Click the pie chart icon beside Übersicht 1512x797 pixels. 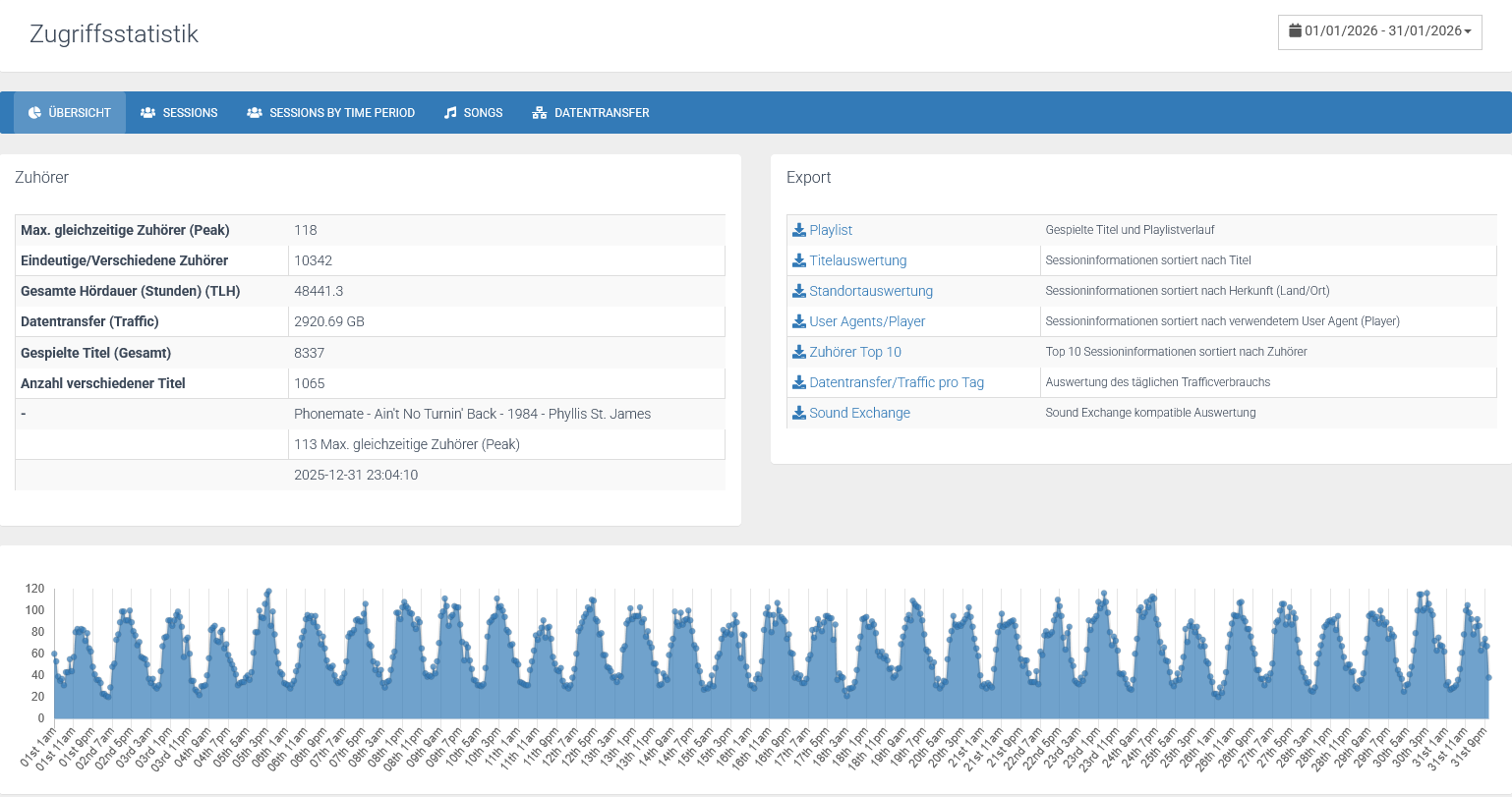[x=34, y=113]
